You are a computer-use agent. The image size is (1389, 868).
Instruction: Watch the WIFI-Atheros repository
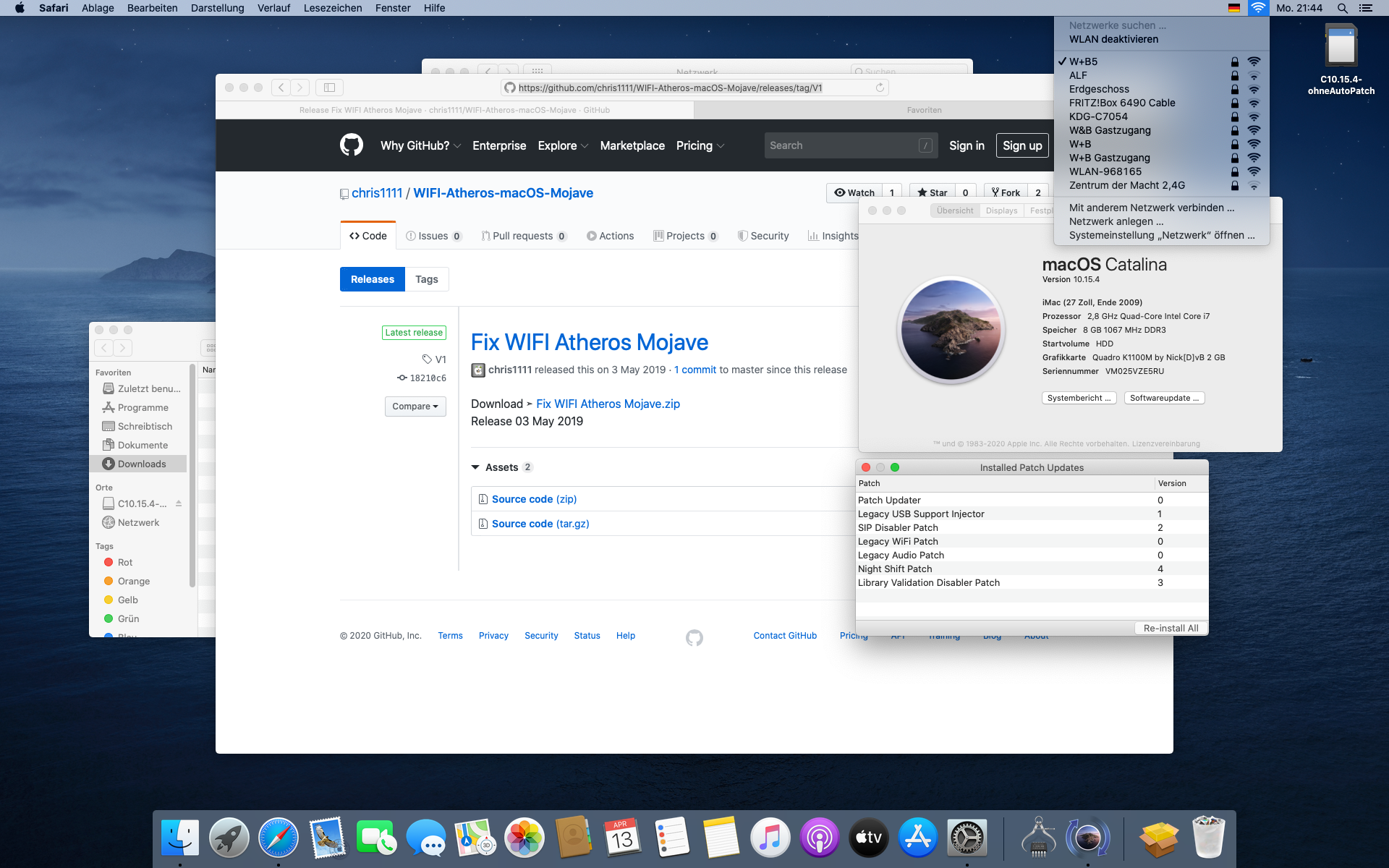pyautogui.click(x=854, y=192)
